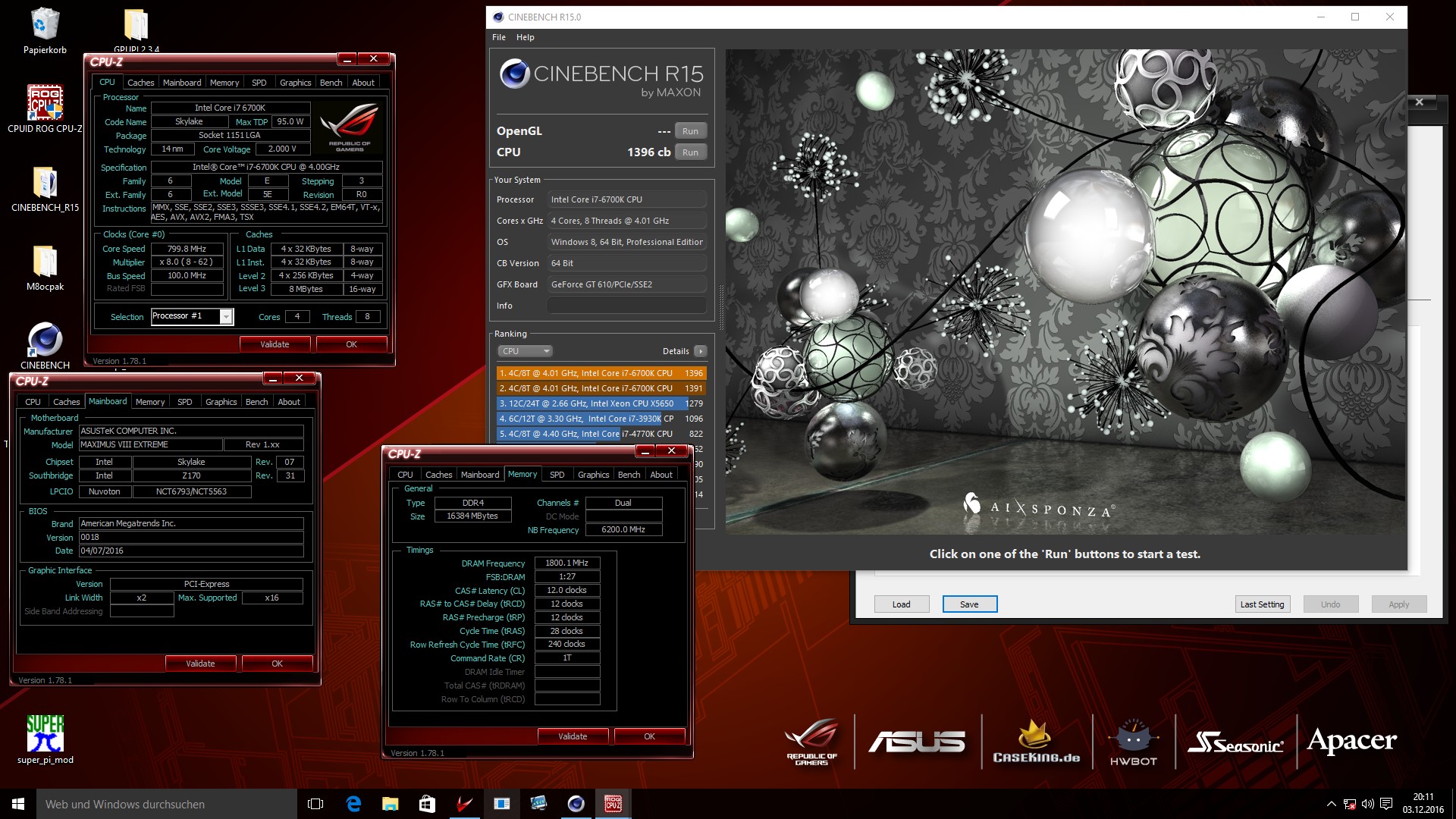Run the CPU benchmark test
Screen dimensions: 1456x819
pos(690,152)
